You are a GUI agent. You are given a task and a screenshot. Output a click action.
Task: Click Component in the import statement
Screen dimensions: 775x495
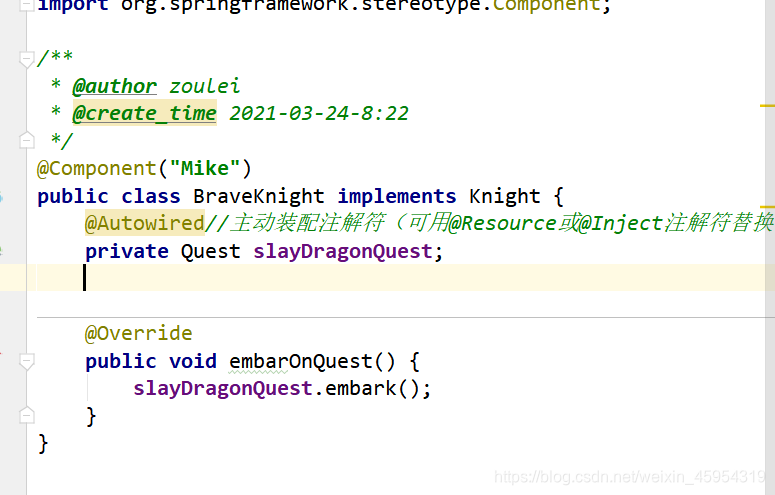[x=547, y=5]
